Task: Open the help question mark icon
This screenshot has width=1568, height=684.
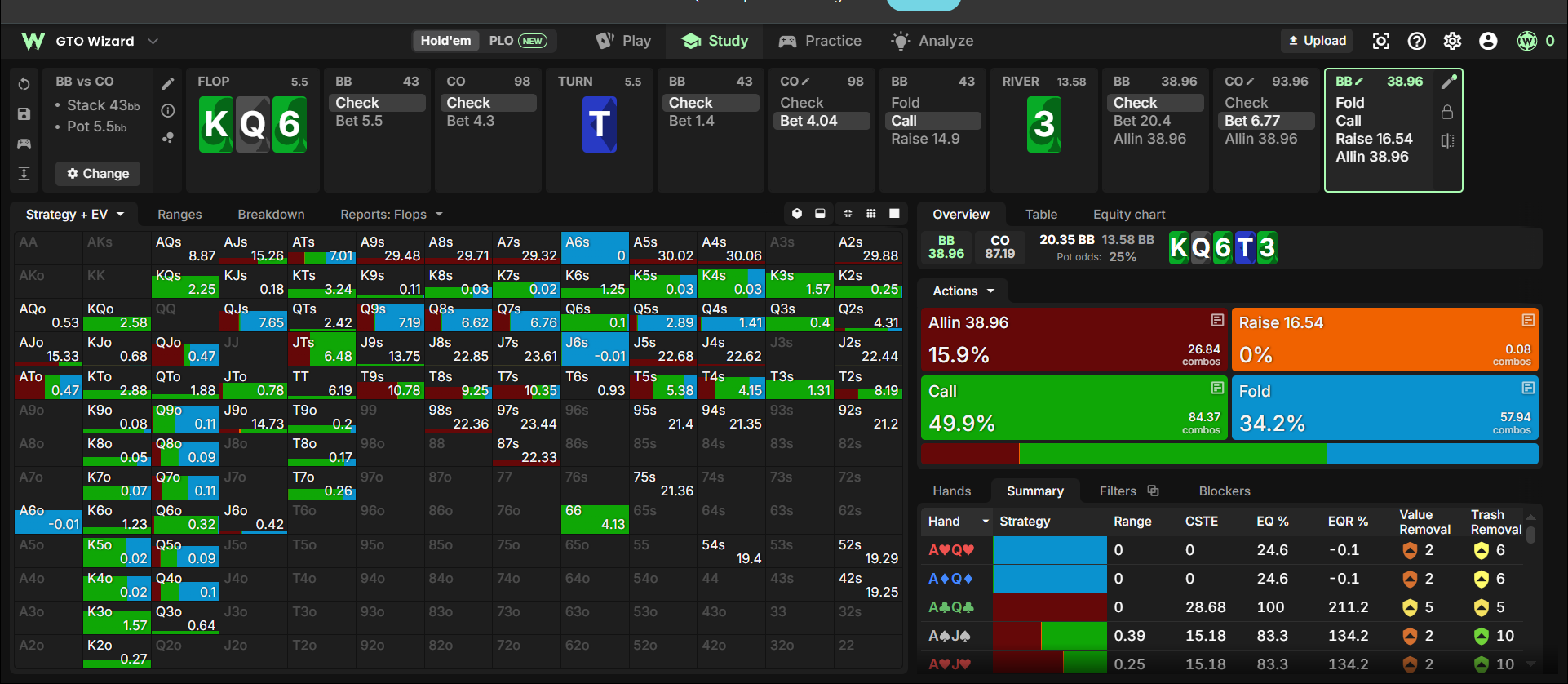Action: coord(1417,41)
